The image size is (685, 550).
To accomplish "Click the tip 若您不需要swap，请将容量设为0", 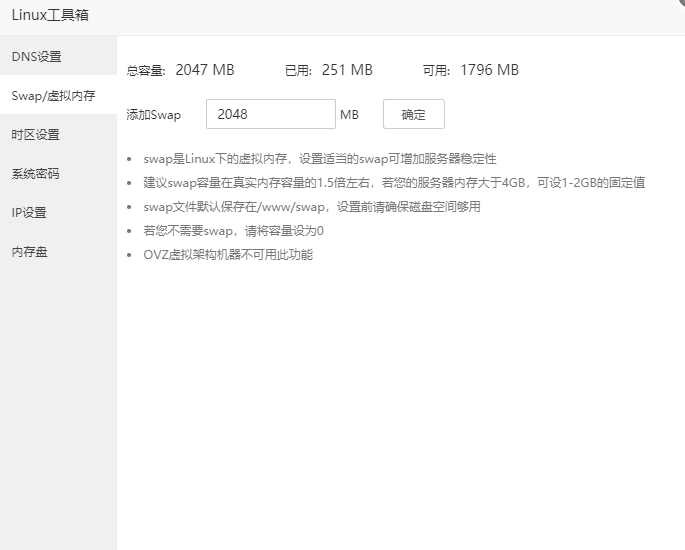I will tap(233, 230).
